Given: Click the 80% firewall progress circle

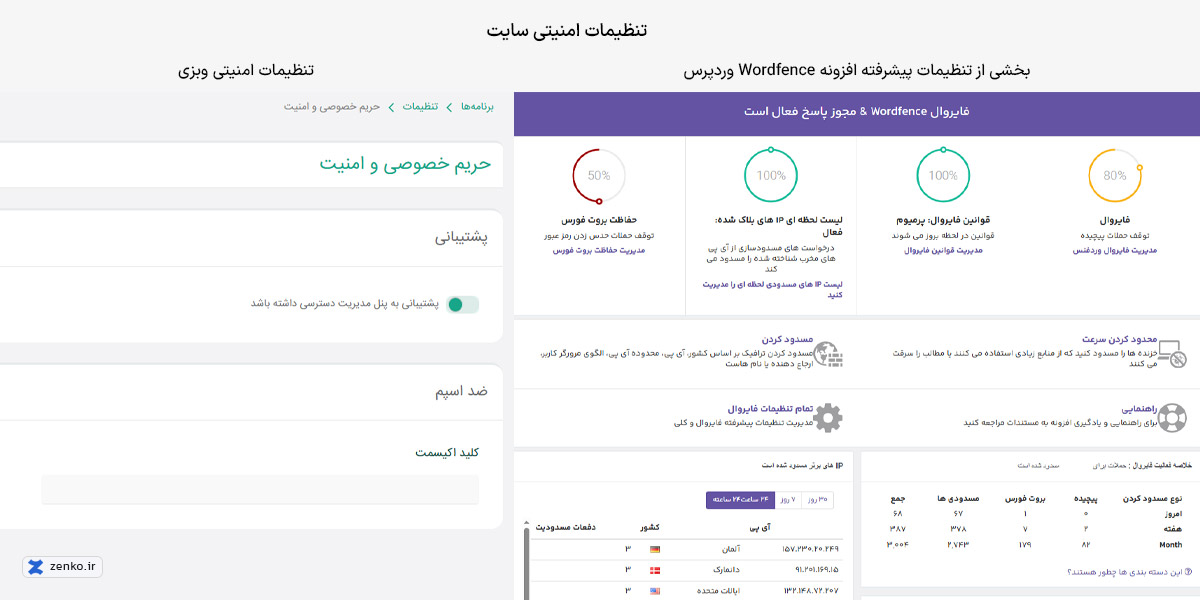Looking at the screenshot, I should click(x=1114, y=175).
